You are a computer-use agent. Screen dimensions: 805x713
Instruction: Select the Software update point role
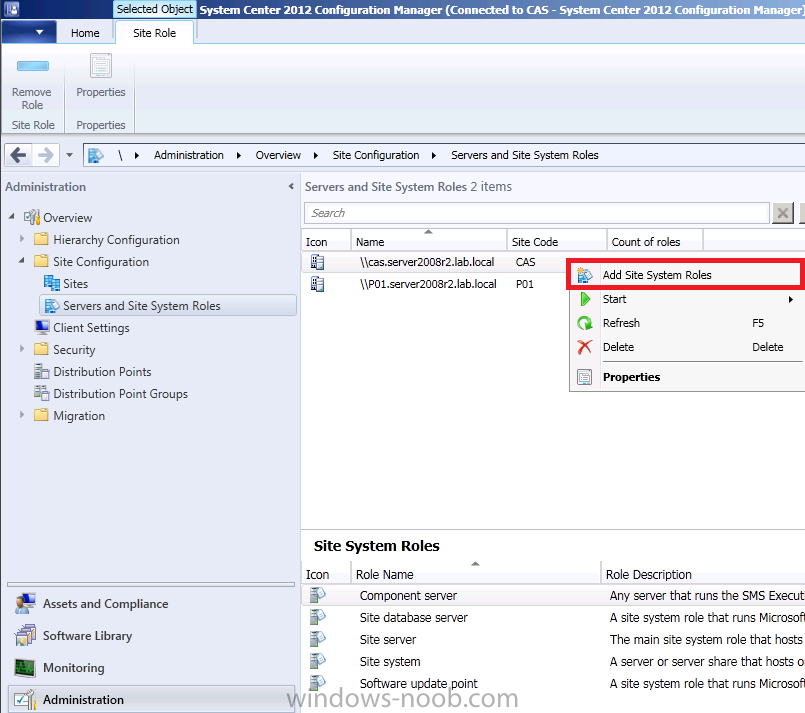[x=553, y=684]
